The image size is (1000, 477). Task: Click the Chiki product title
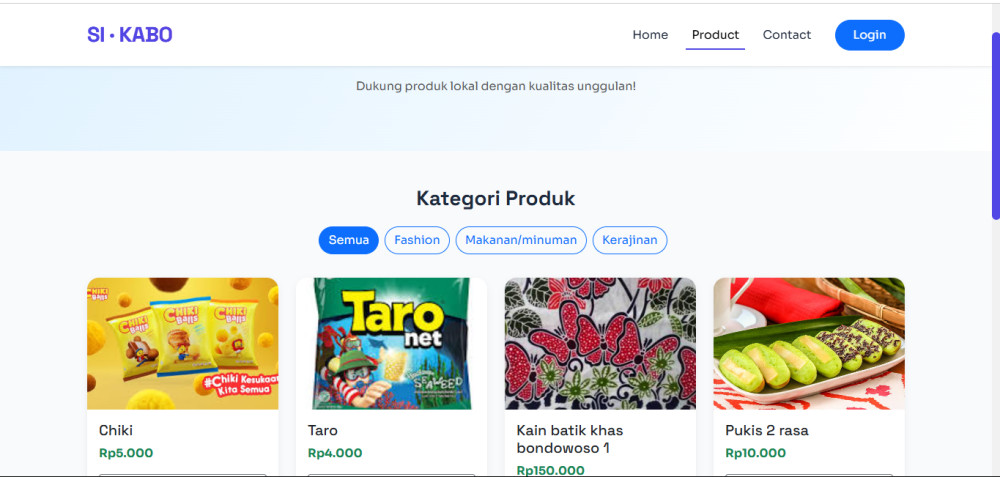coord(115,430)
